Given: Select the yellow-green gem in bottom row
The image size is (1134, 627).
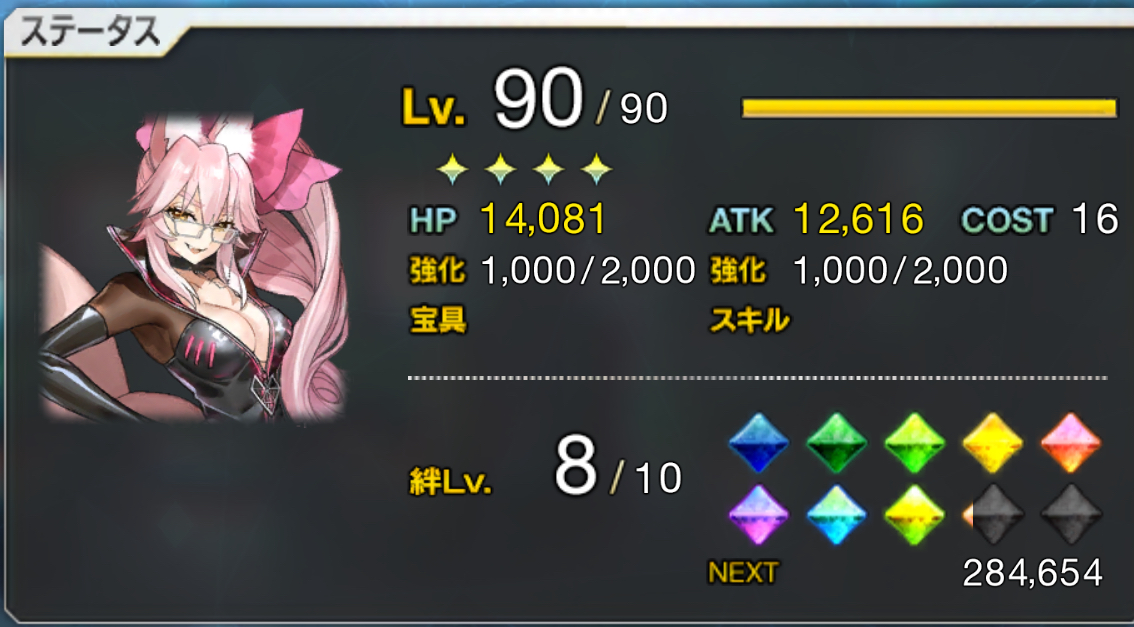Looking at the screenshot, I should (914, 514).
